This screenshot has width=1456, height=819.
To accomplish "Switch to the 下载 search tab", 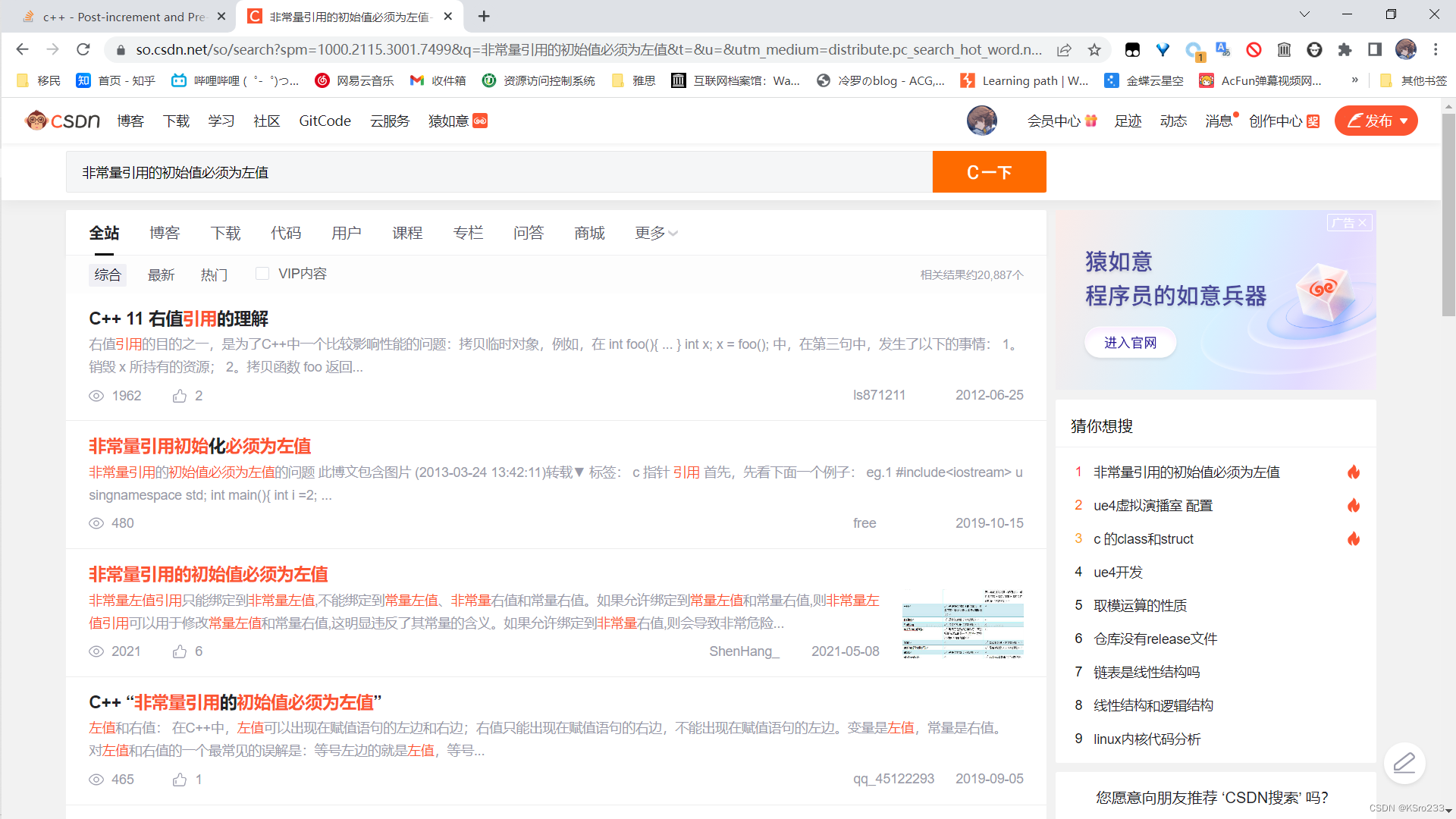I will (x=225, y=233).
